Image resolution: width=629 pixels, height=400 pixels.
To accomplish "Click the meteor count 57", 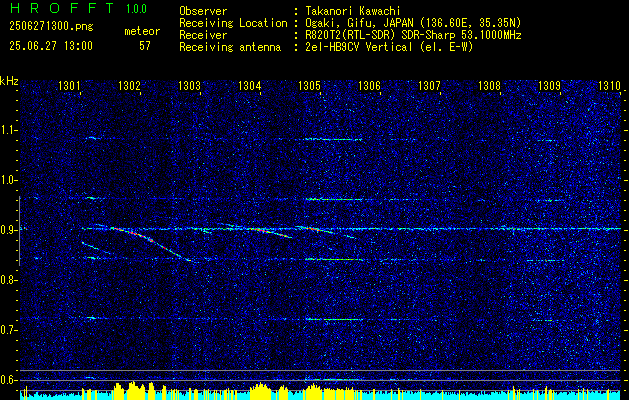I will (x=145, y=46).
